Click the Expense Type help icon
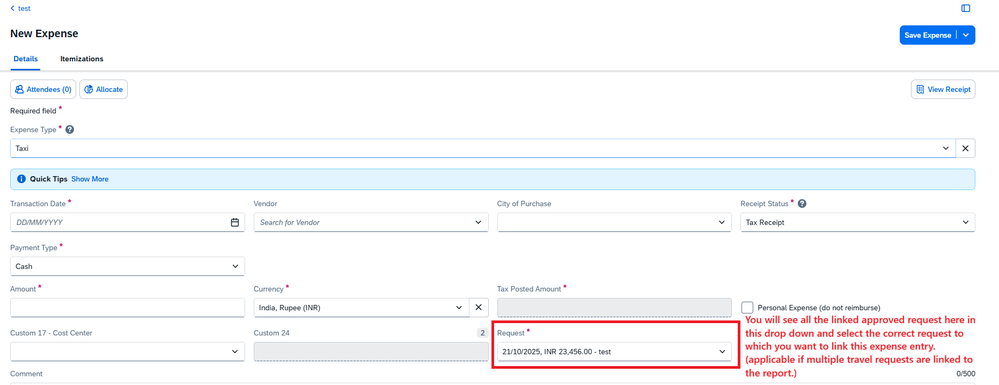Screen dimensions: 999x385 pos(70,129)
